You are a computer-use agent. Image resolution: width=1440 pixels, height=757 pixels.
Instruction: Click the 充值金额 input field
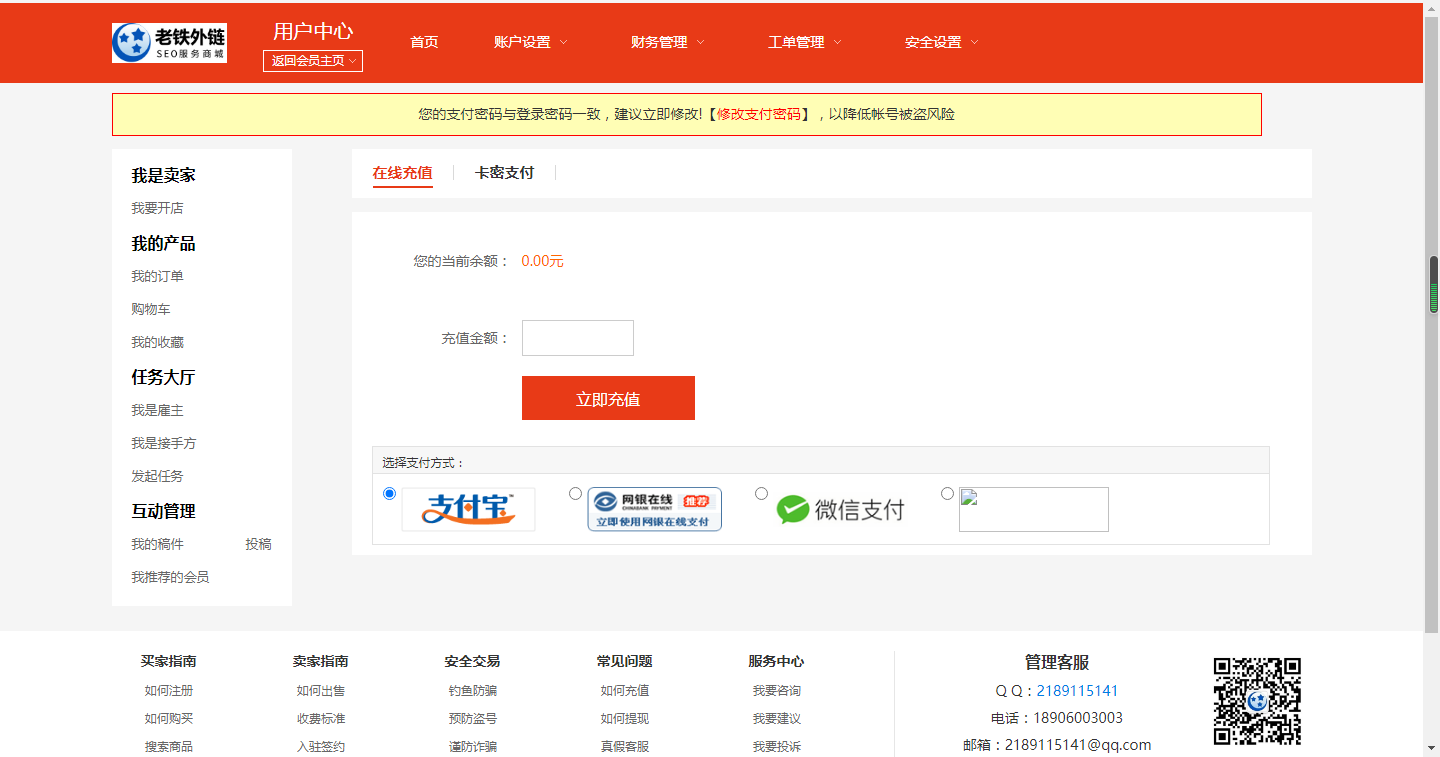point(577,337)
